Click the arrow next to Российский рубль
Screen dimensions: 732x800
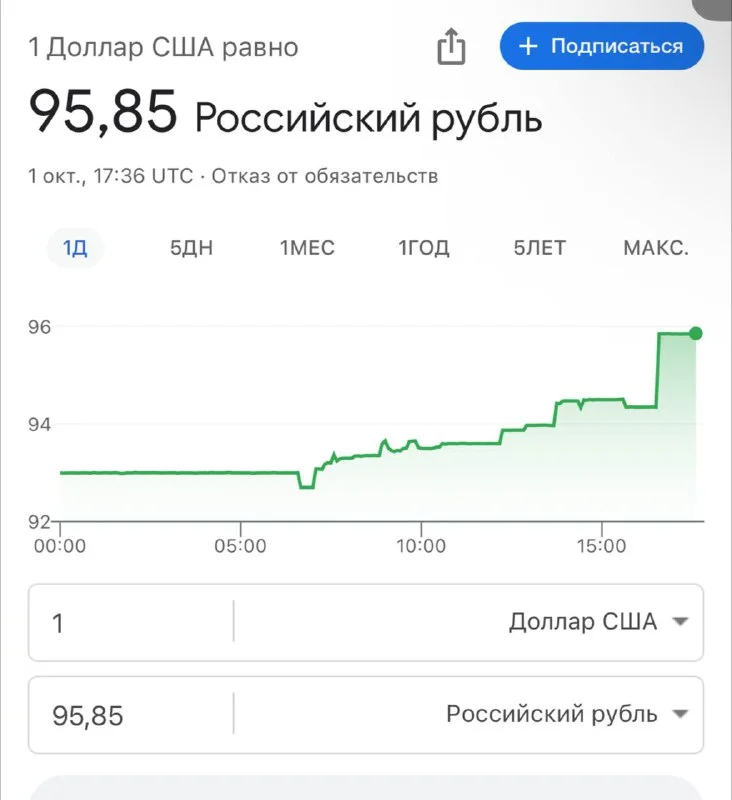681,714
